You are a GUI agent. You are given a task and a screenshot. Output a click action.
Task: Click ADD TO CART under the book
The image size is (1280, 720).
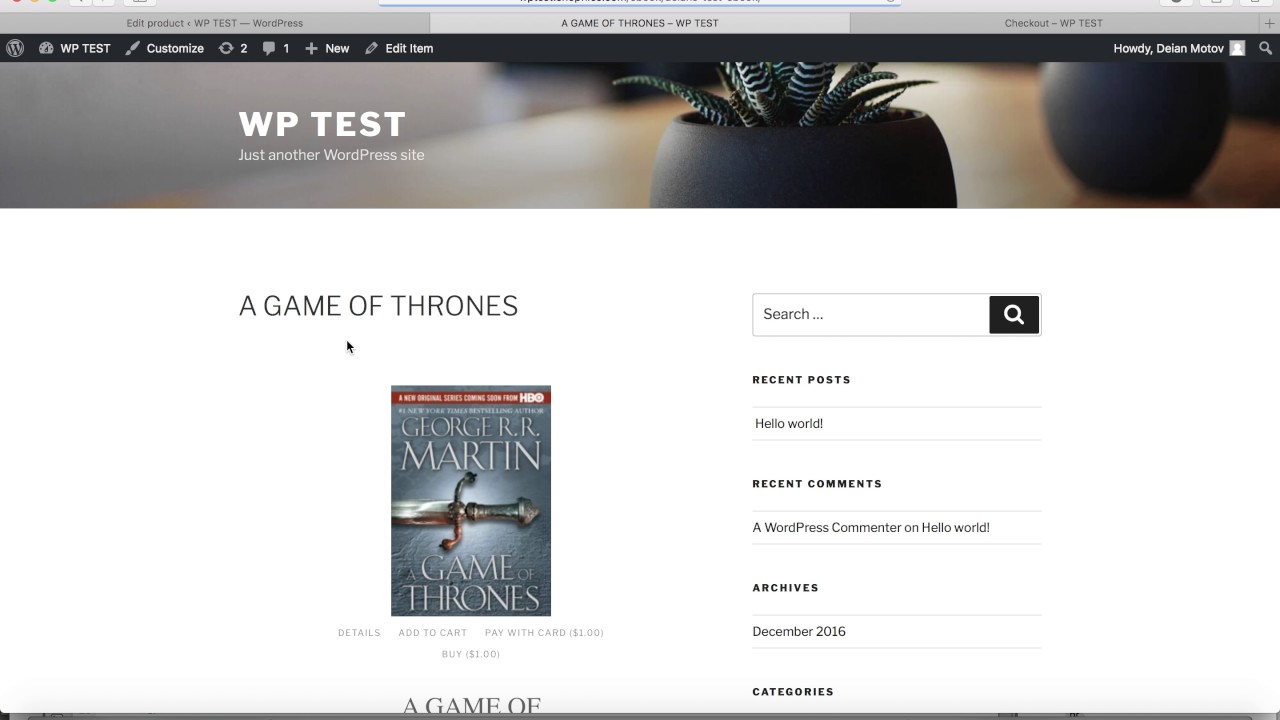(x=433, y=633)
